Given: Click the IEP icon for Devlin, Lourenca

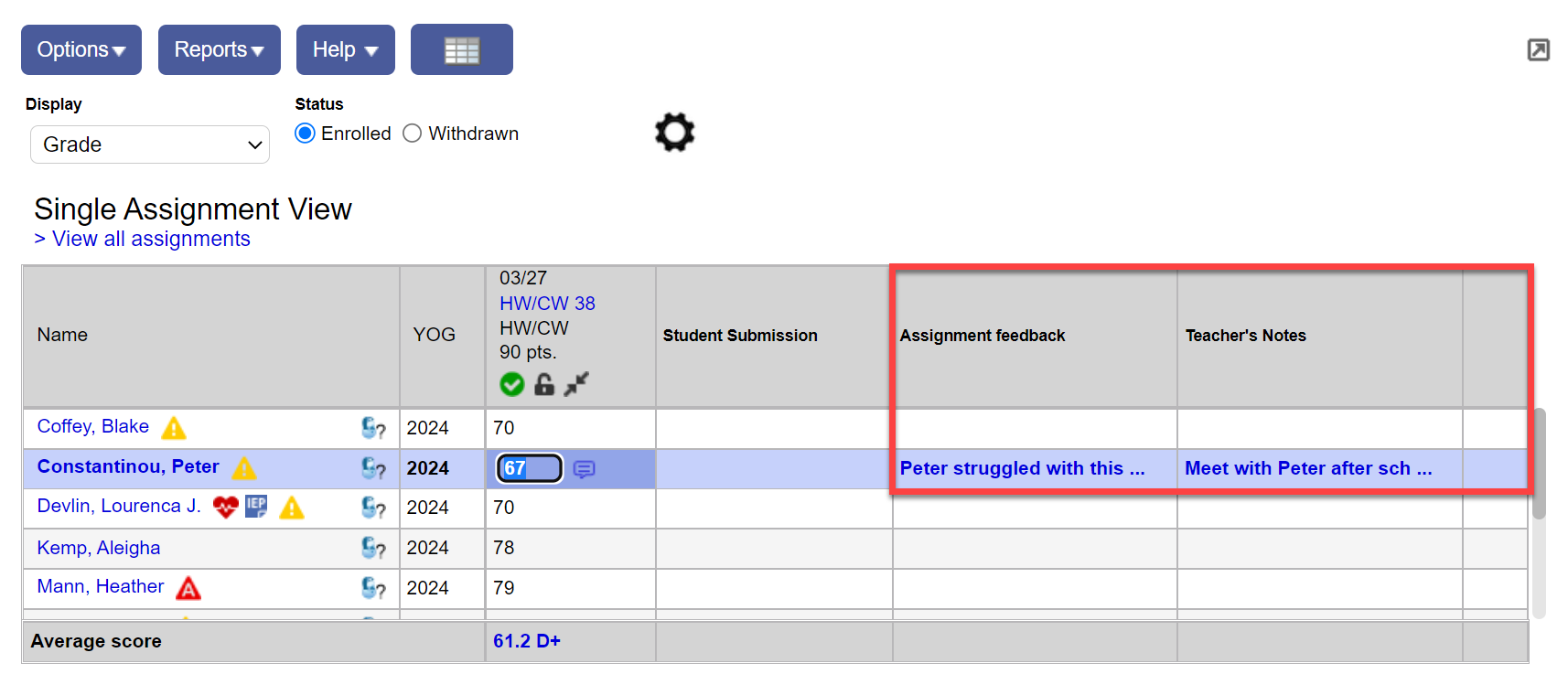Looking at the screenshot, I should 256,507.
